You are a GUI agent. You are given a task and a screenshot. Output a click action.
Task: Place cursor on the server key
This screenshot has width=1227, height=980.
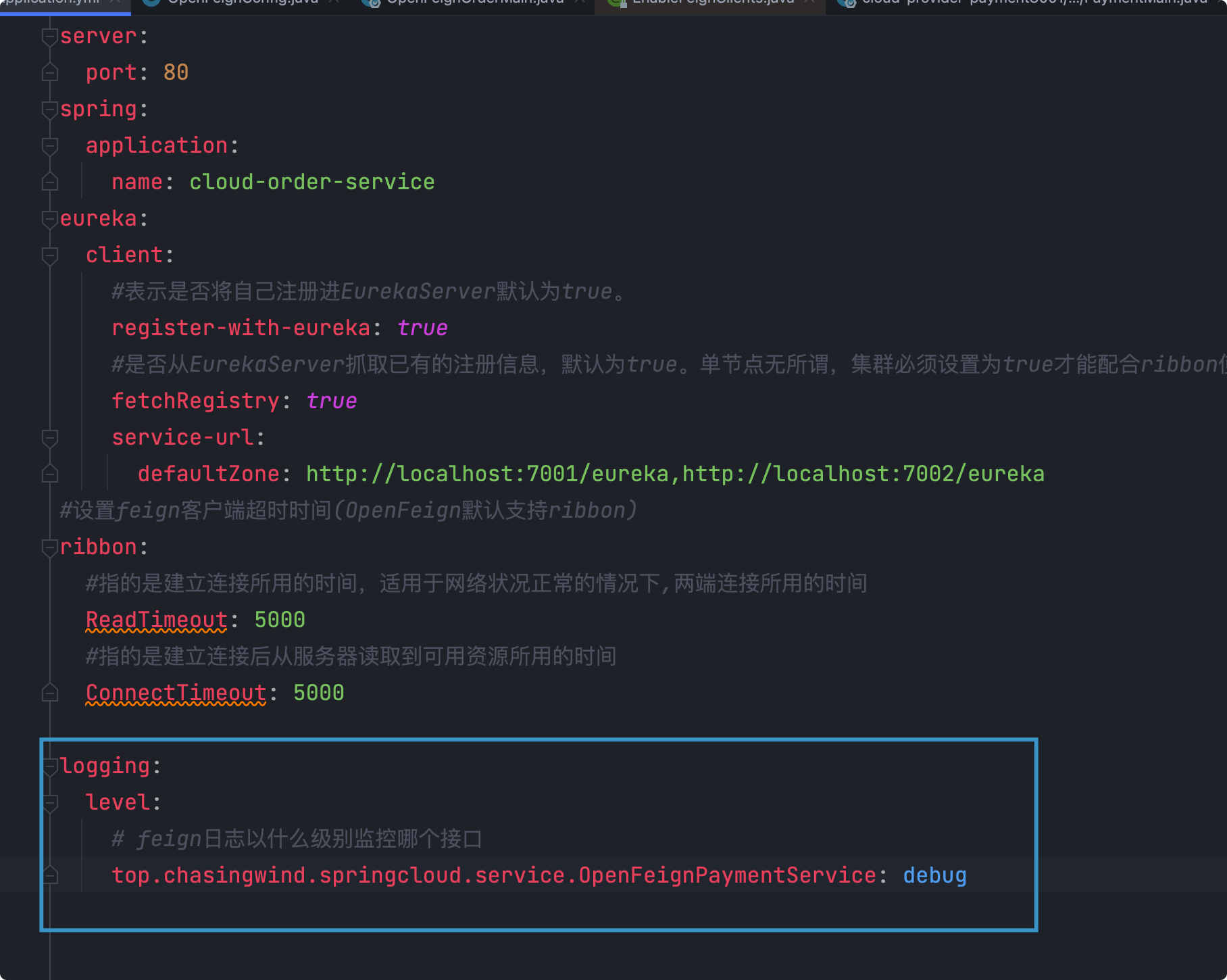tap(99, 36)
